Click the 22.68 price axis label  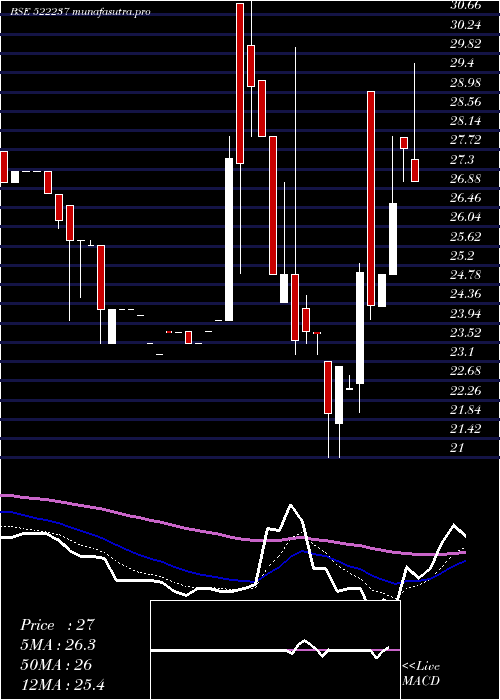pyautogui.click(x=466, y=371)
